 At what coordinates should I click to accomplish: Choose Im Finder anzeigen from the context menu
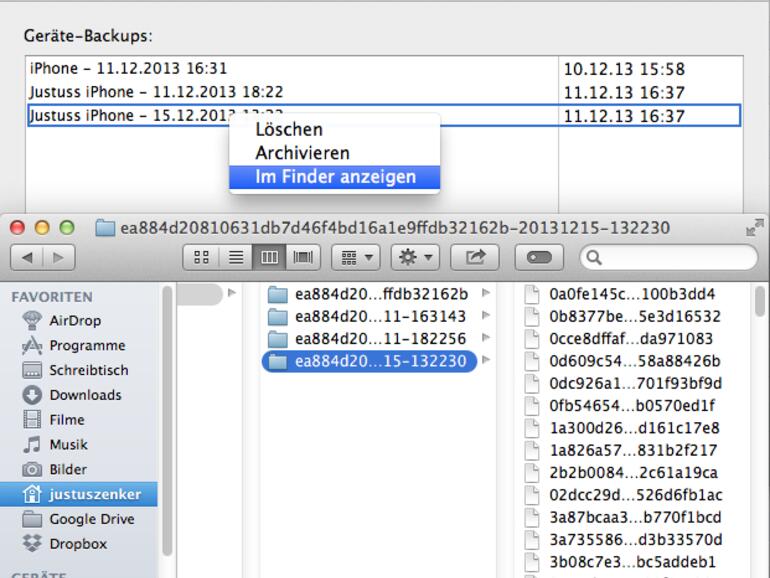coord(335,177)
